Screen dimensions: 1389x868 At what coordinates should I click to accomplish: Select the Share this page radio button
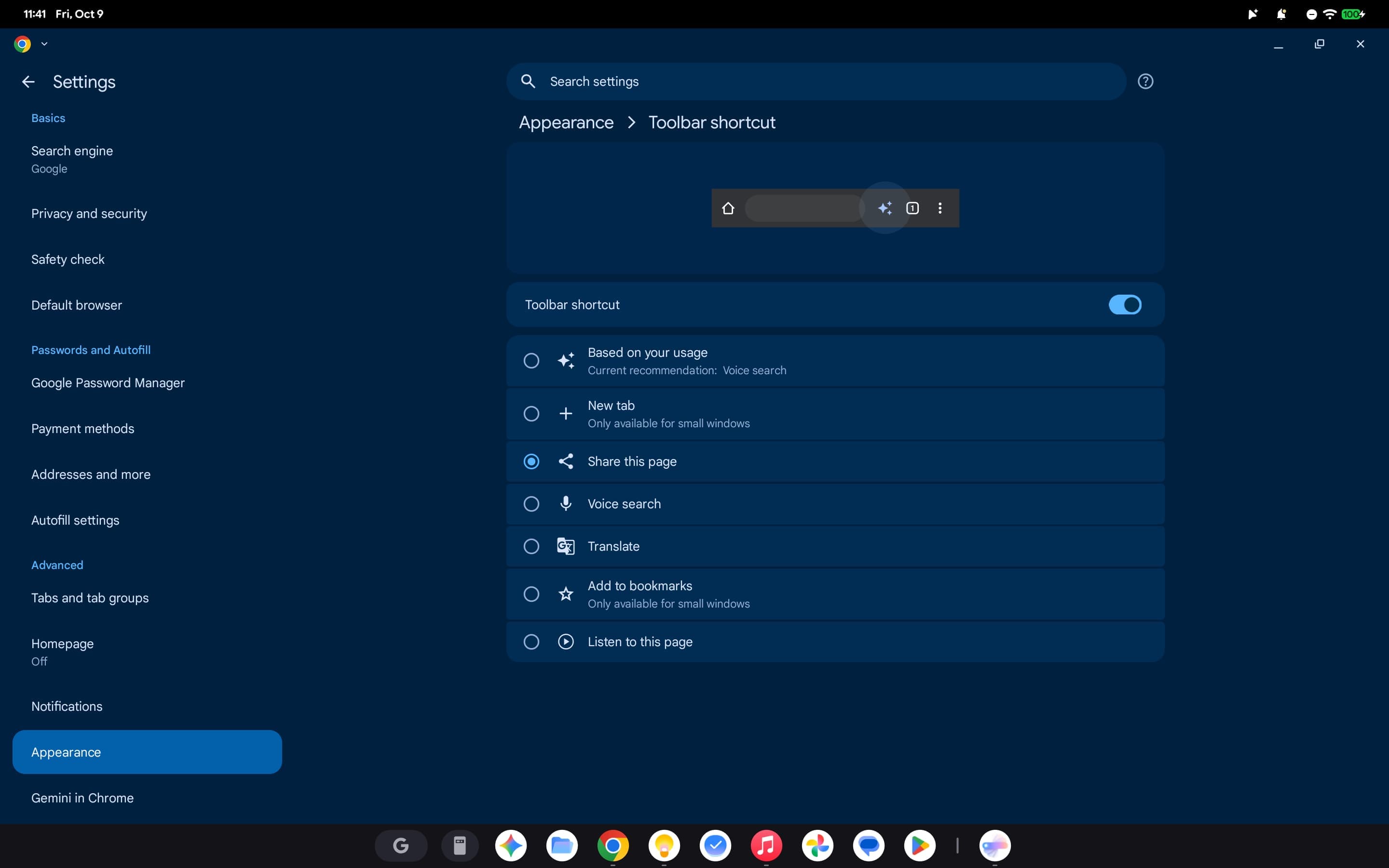pyautogui.click(x=531, y=461)
